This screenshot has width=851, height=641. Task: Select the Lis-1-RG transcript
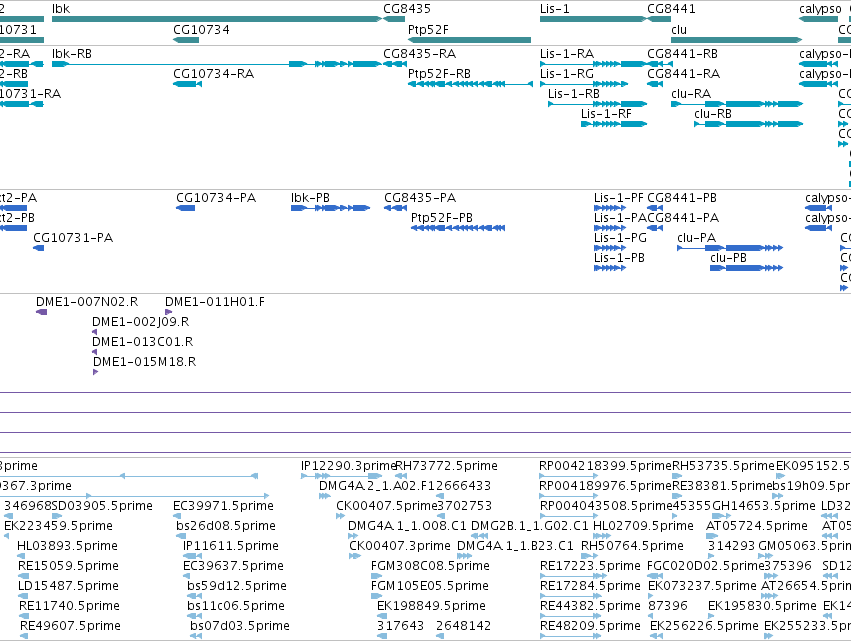[x=584, y=84]
